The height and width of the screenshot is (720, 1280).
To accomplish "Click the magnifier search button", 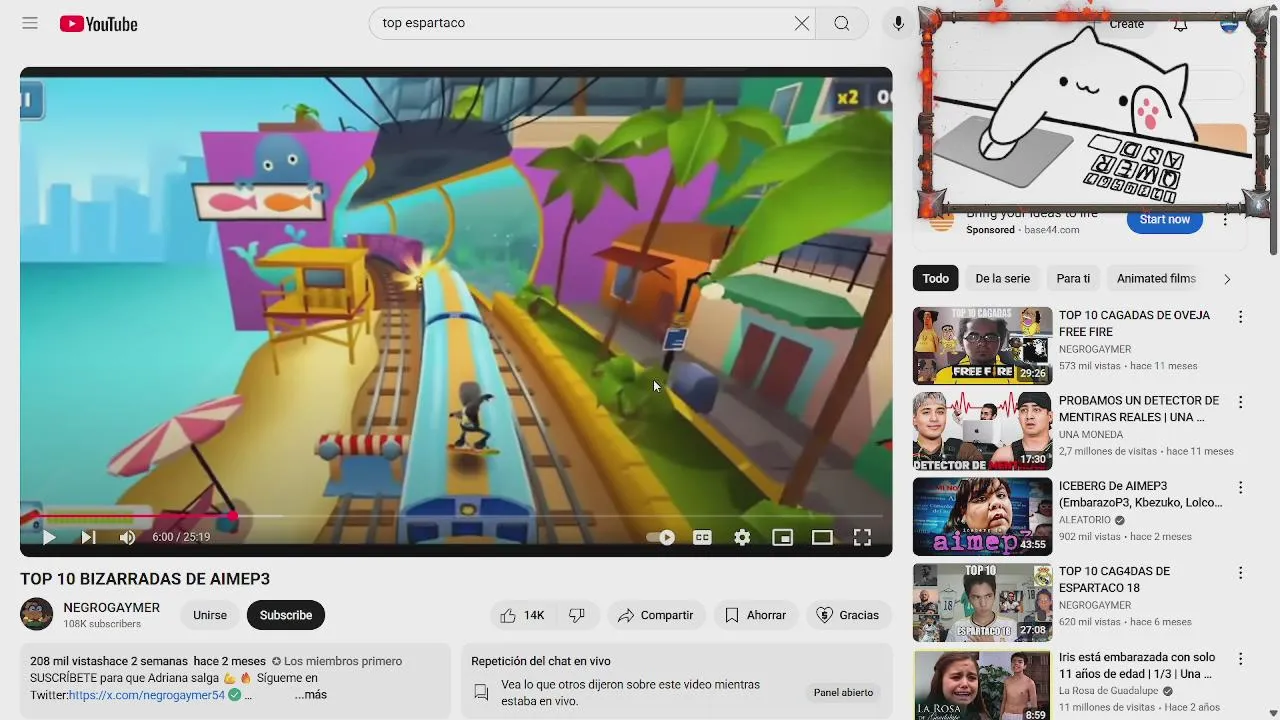I will [842, 23].
